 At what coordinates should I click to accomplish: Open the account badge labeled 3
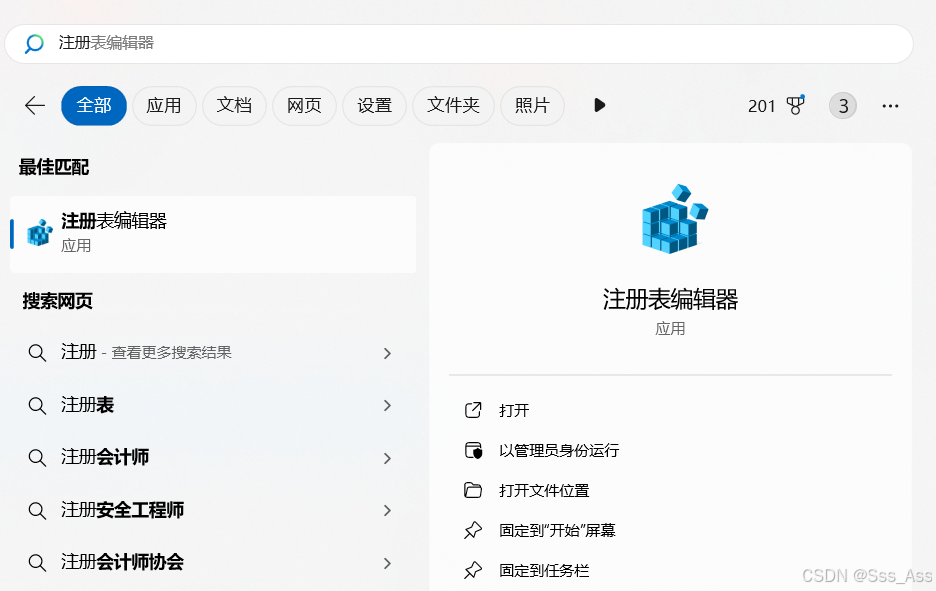843,106
